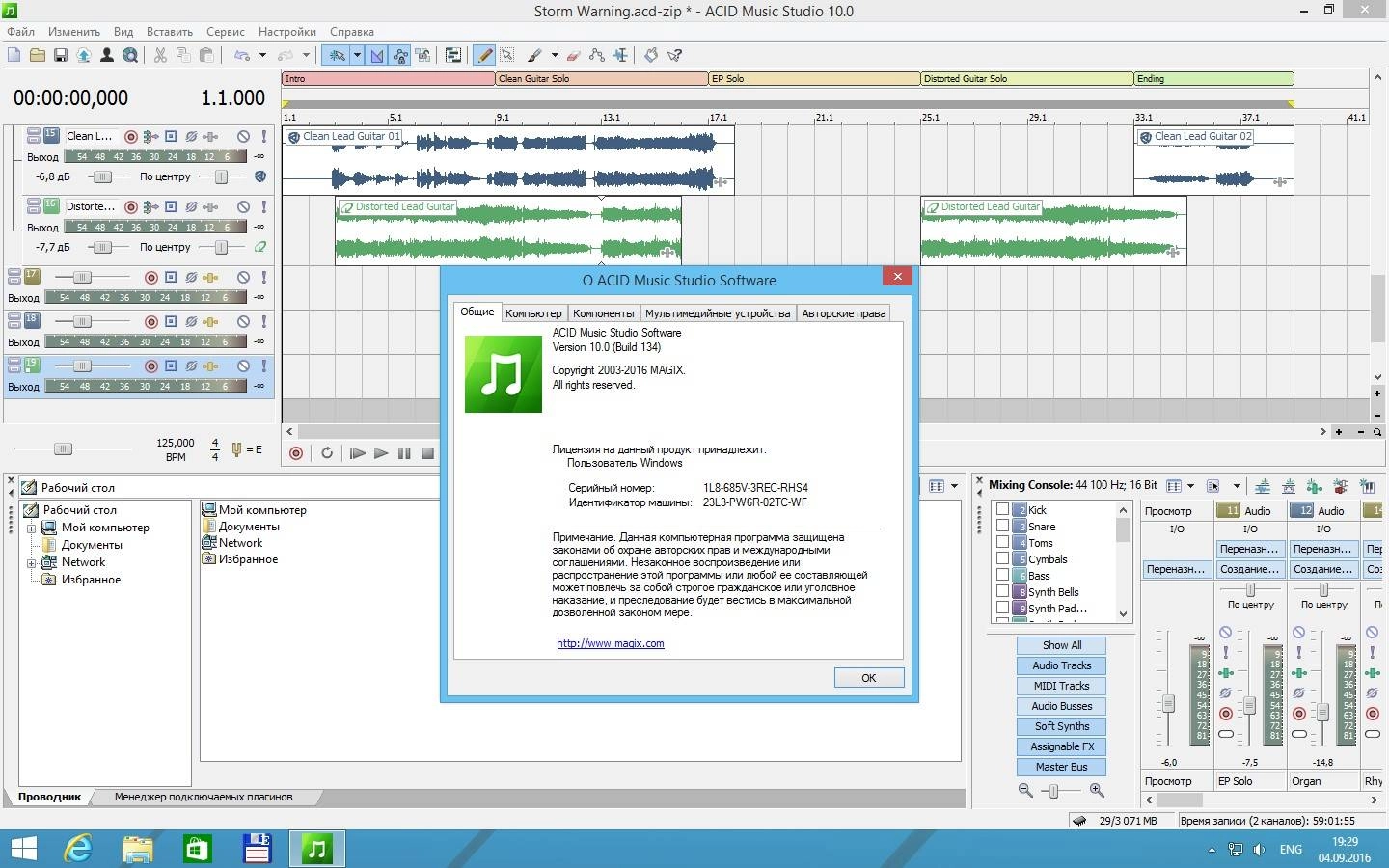
Task: Expand Network node in Explorer tree
Action: tap(32, 562)
